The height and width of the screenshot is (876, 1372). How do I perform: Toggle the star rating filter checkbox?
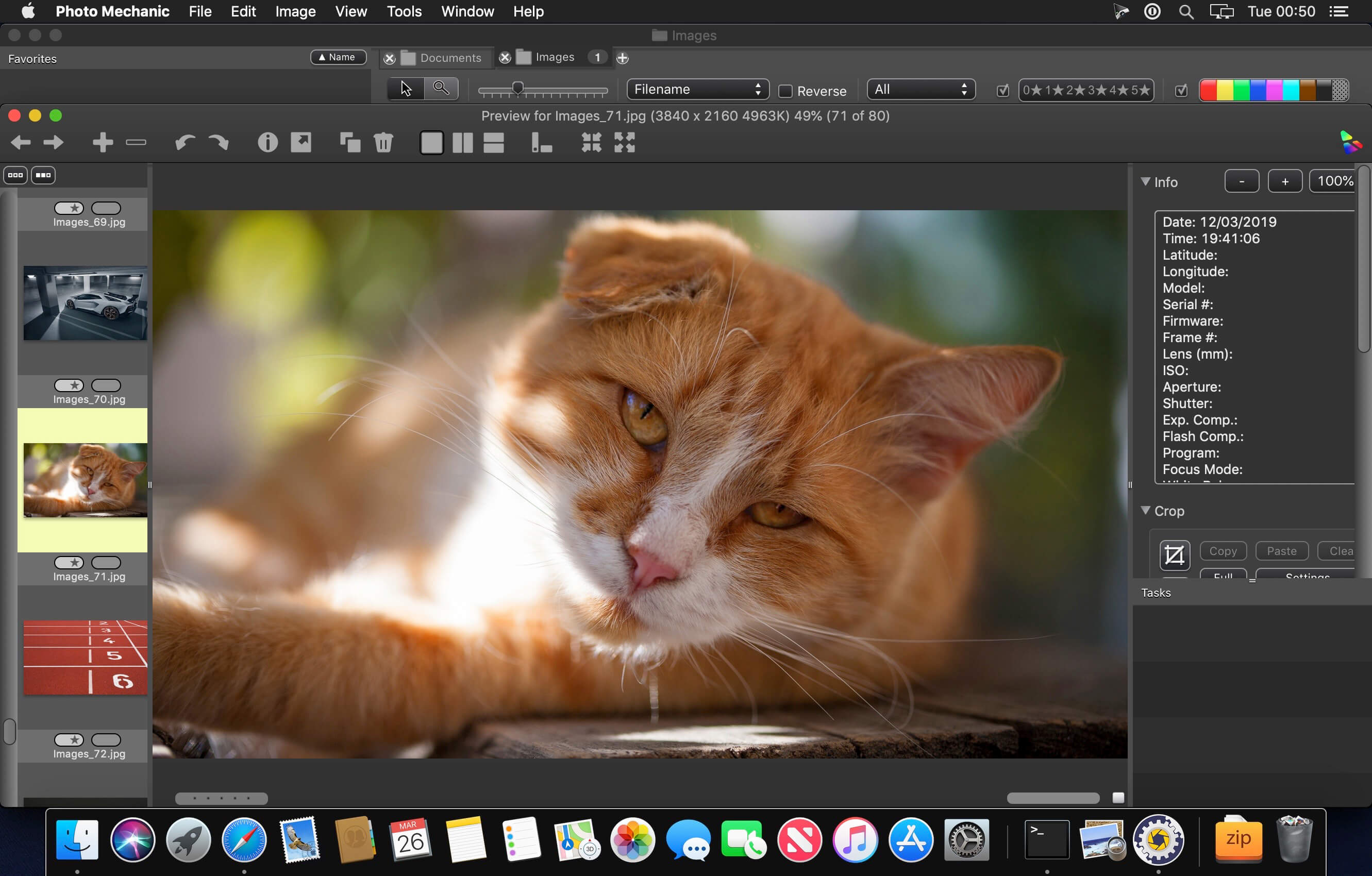point(1003,91)
